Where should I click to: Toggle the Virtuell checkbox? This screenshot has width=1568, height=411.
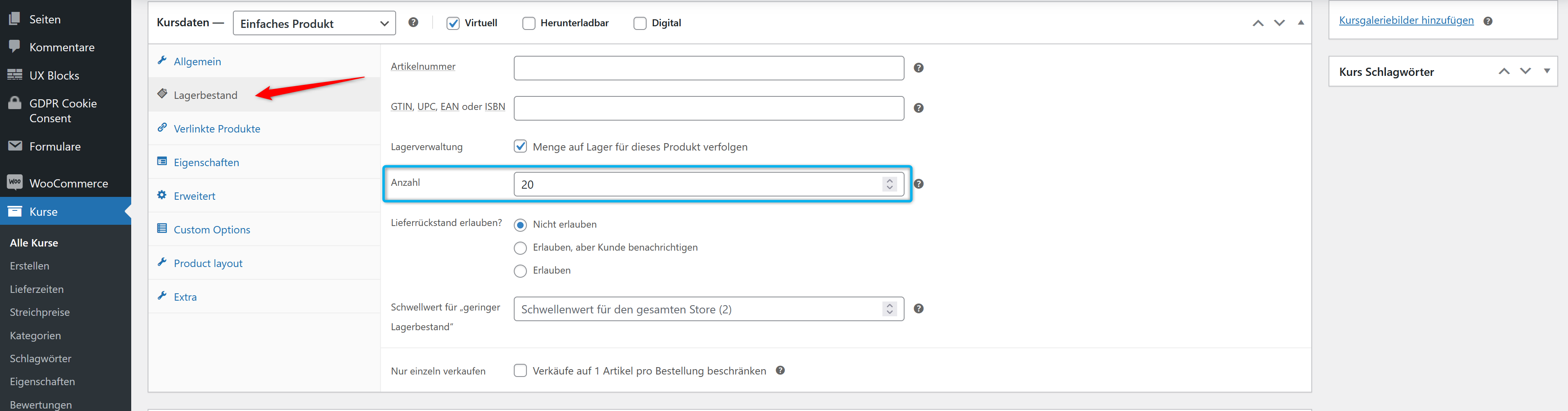[453, 23]
